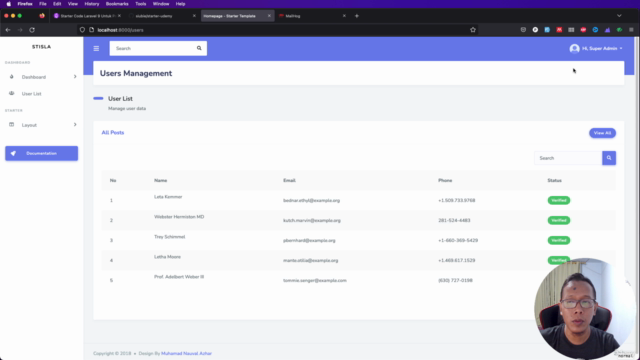Open the Firefox application menu icon

click(x=631, y=30)
